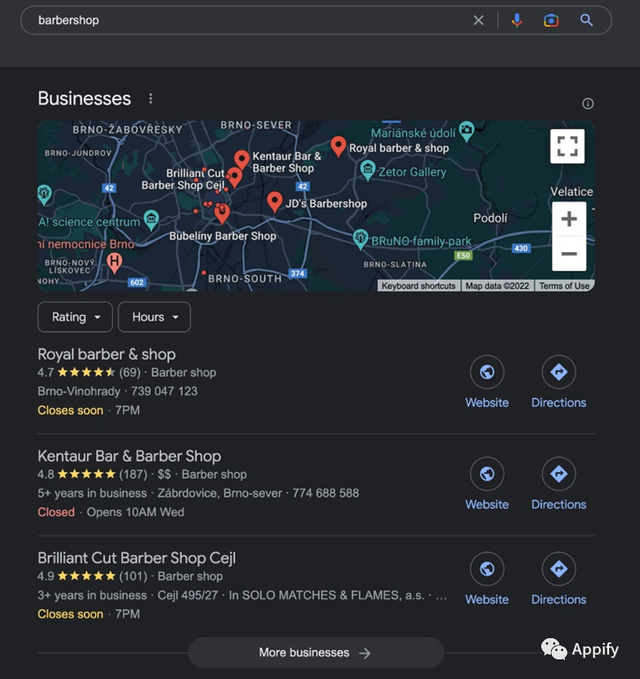The image size is (640, 679).
Task: Open the Zetor Gallery marker on the map
Action: [368, 170]
